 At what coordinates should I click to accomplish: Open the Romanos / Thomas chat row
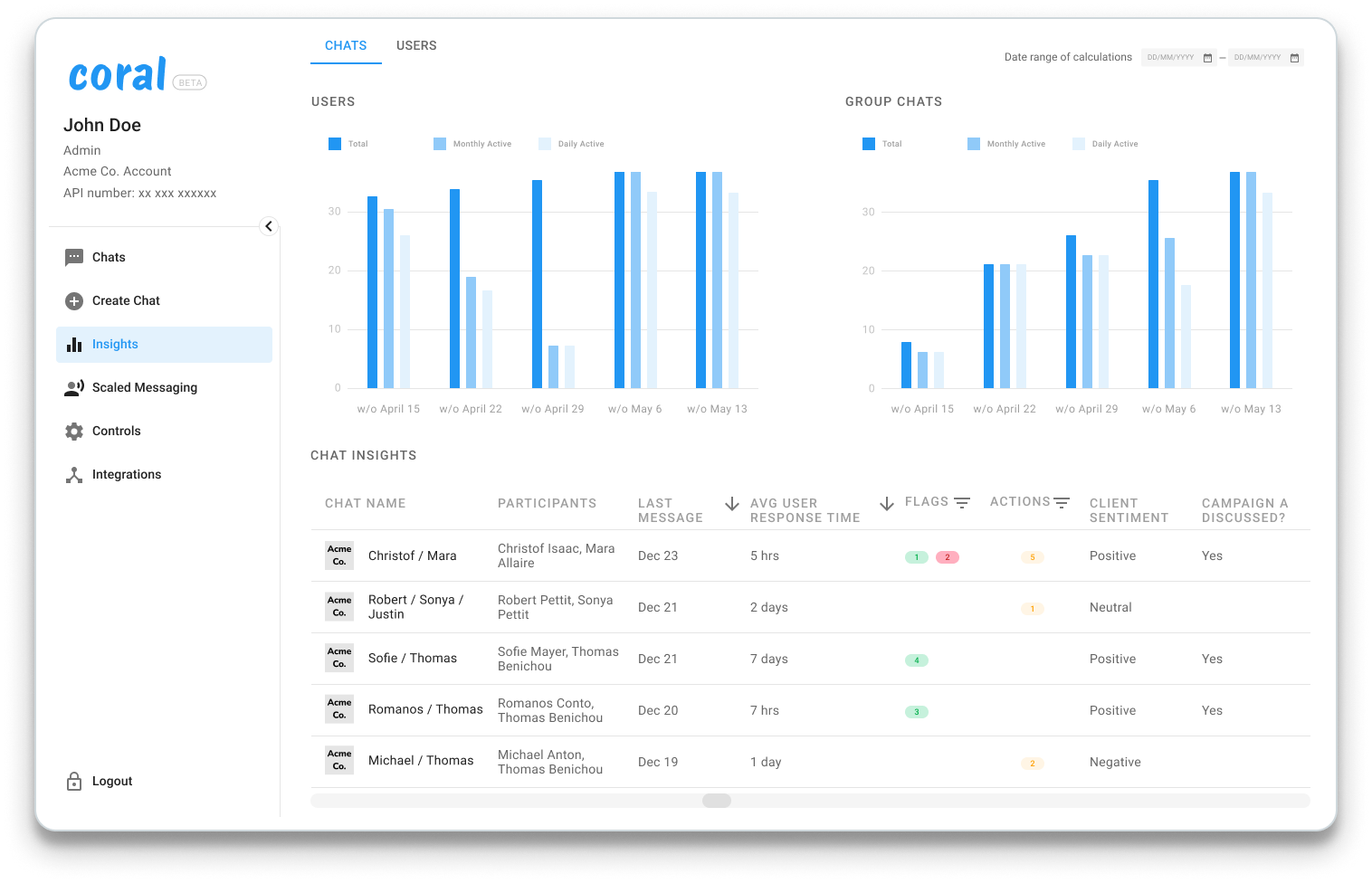(810, 710)
